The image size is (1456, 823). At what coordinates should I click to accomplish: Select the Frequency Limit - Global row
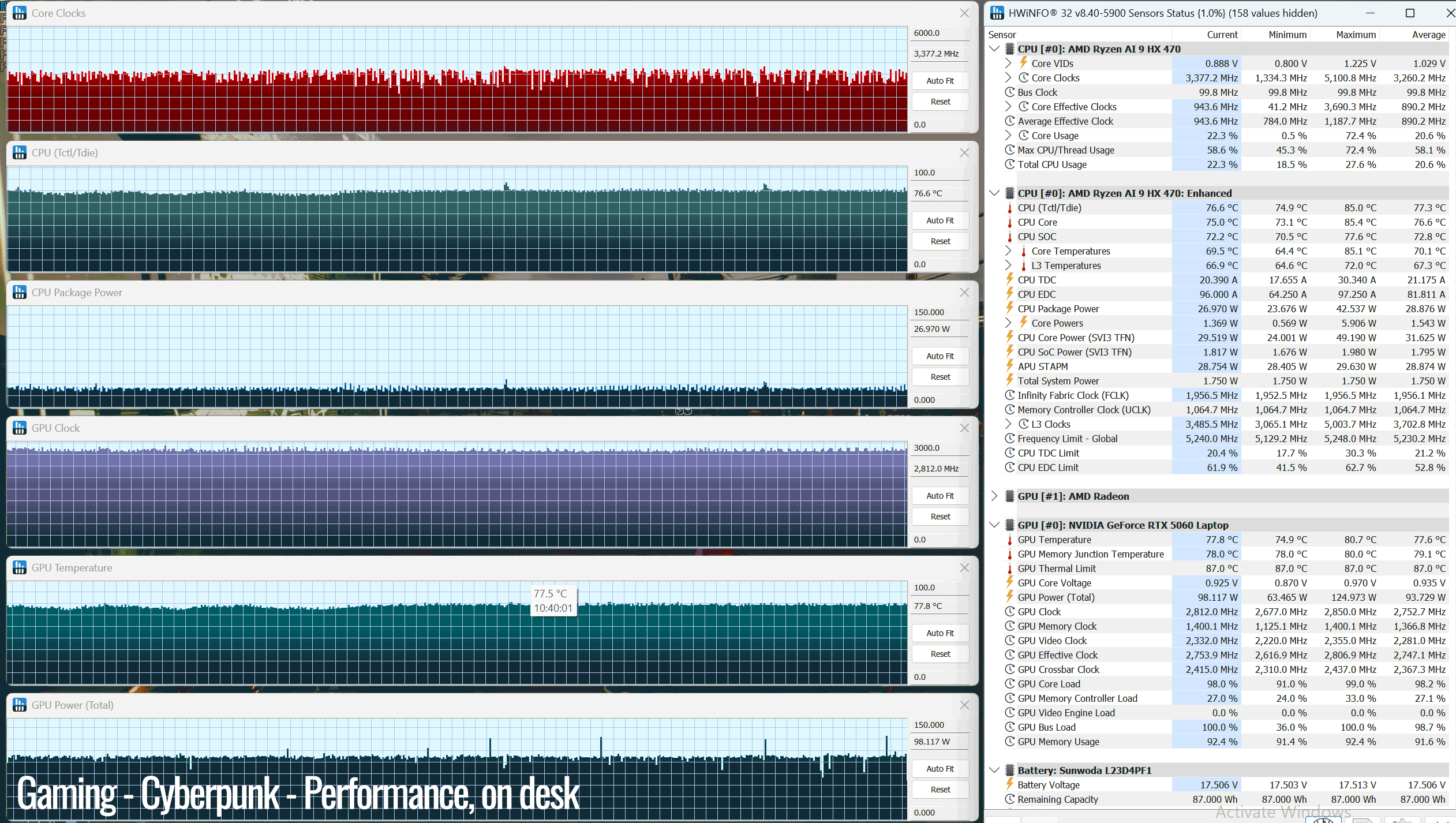click(1218, 439)
